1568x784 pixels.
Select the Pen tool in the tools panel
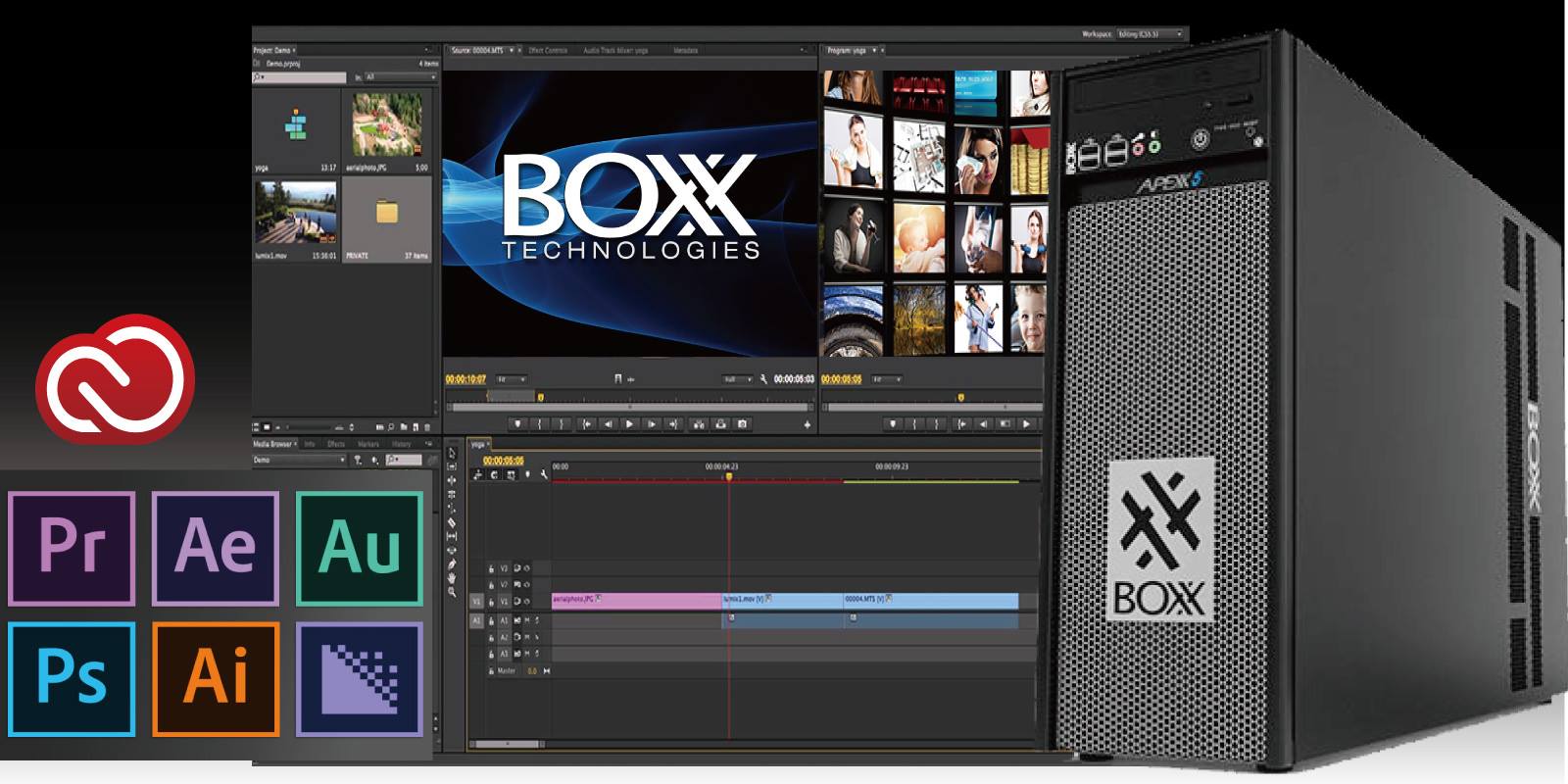[452, 563]
